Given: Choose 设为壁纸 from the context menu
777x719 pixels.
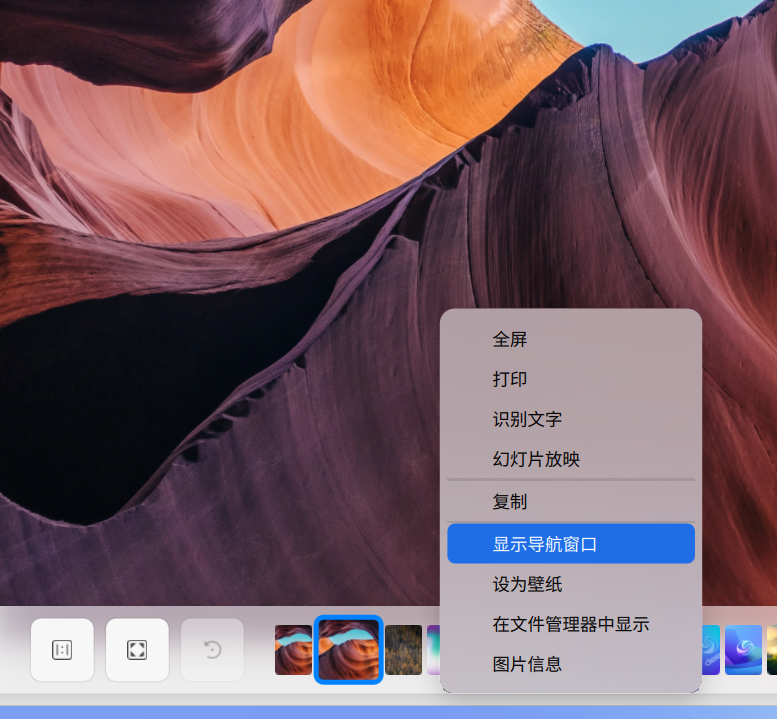Looking at the screenshot, I should [571, 584].
